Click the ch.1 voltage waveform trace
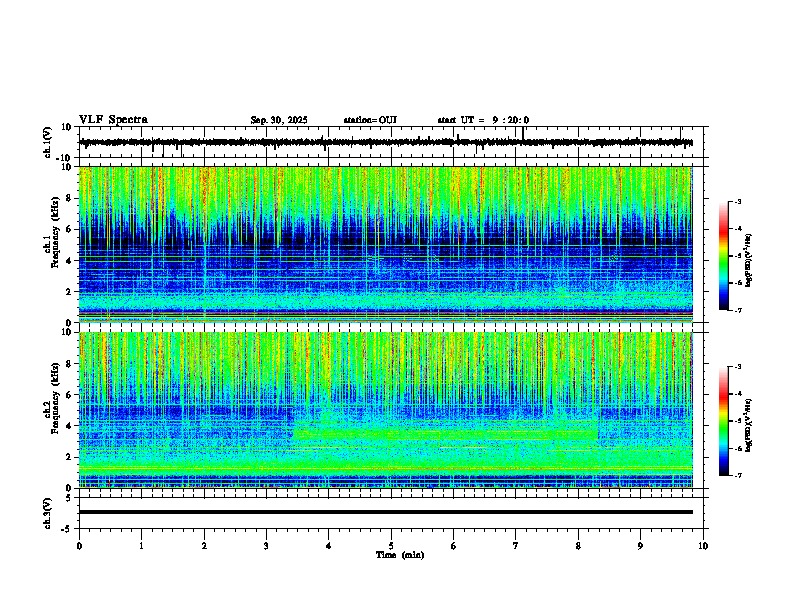The height and width of the screenshot is (612, 792). pos(386,142)
